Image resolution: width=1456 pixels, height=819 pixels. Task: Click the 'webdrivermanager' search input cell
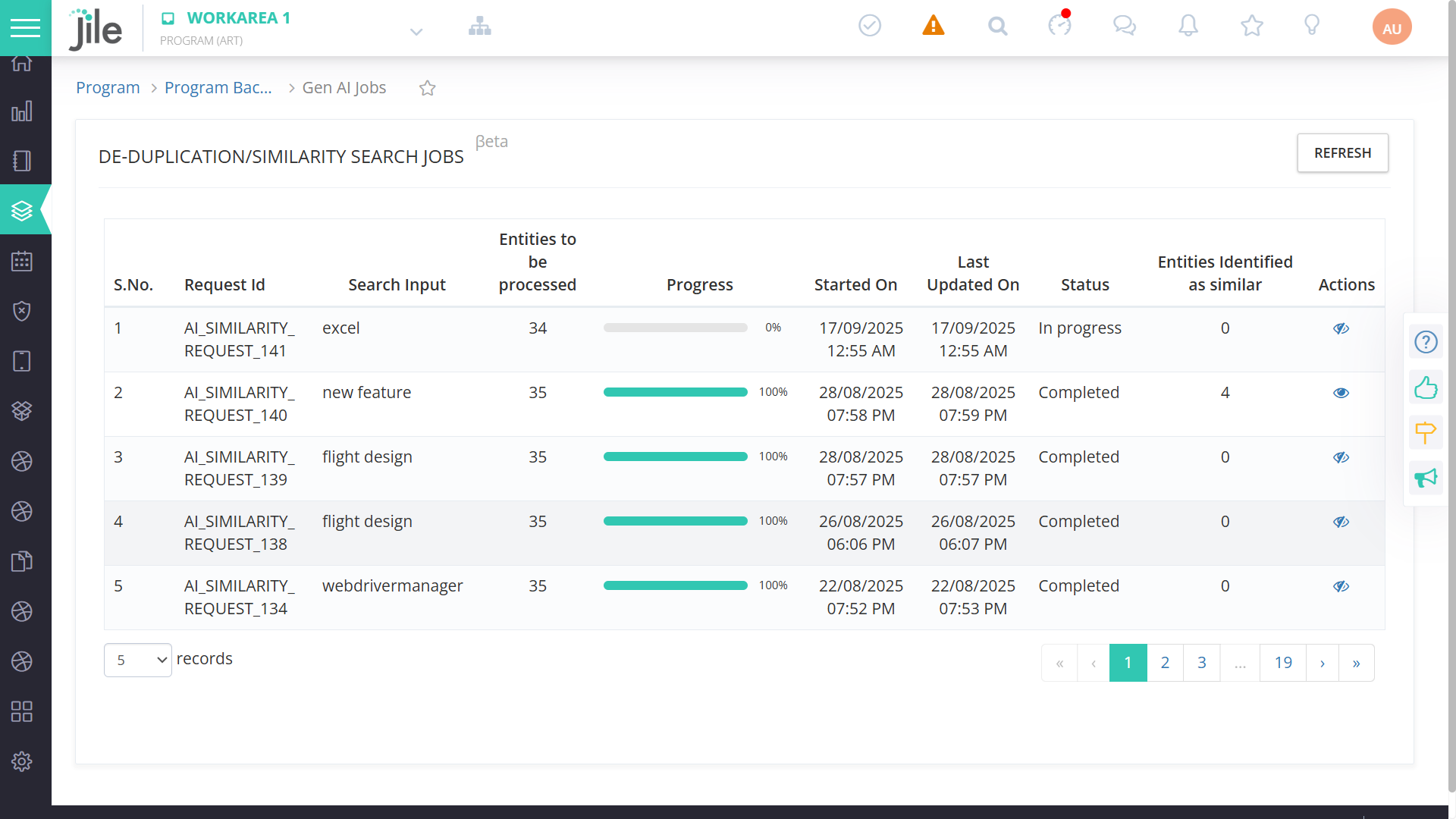click(x=392, y=586)
